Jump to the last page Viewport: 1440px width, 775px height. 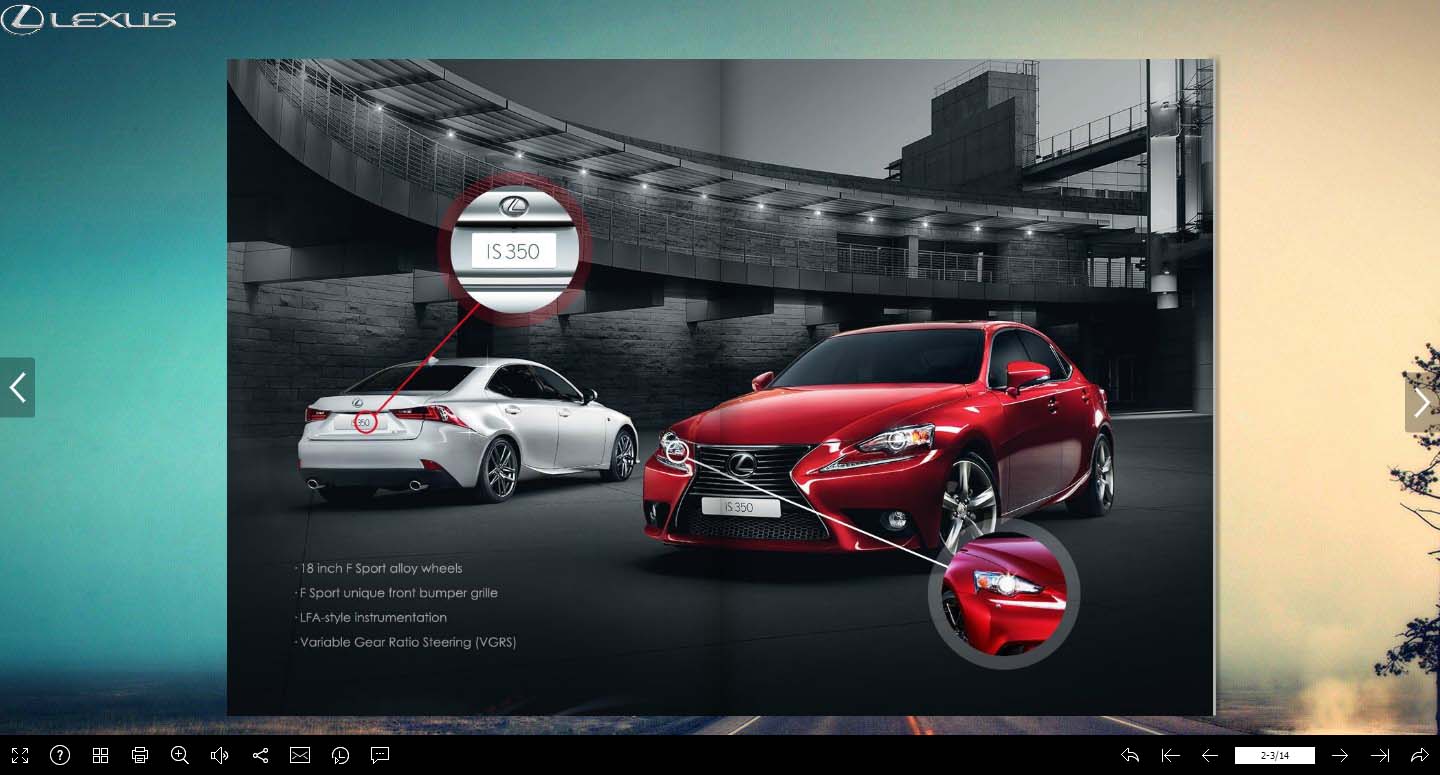(x=1380, y=755)
